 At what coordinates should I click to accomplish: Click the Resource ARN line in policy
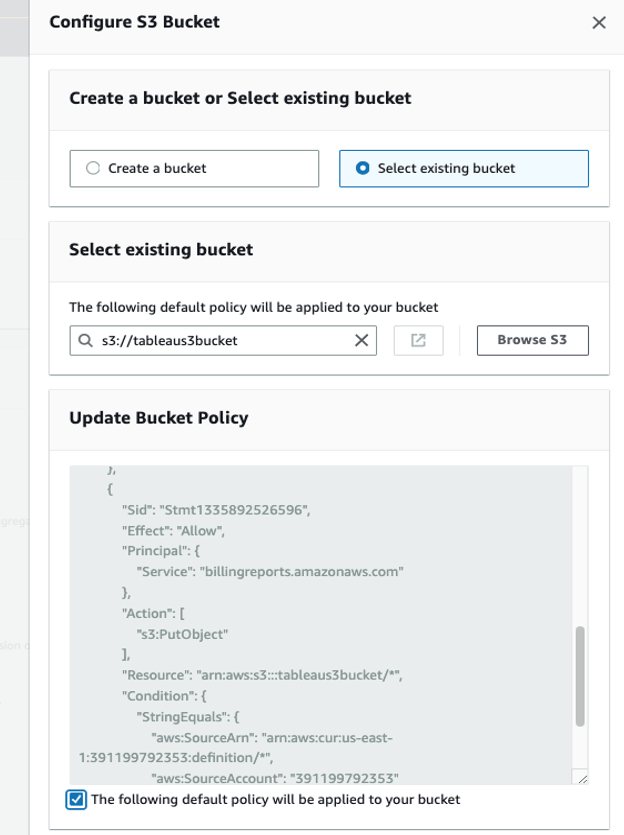tap(262, 675)
